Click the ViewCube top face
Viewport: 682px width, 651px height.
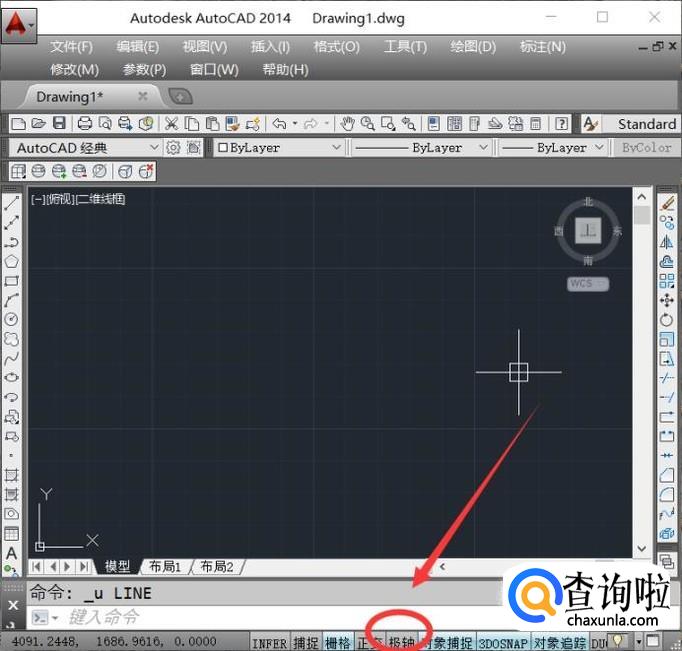(588, 230)
